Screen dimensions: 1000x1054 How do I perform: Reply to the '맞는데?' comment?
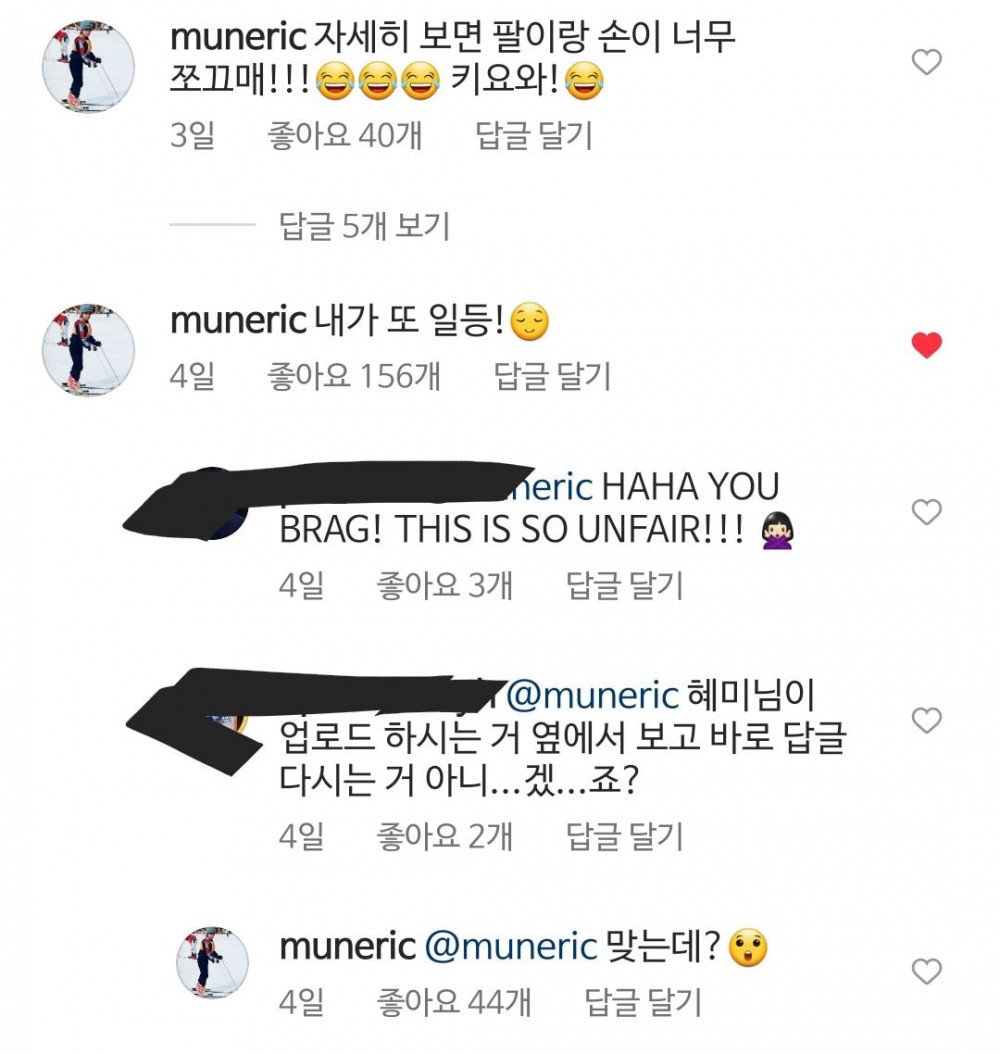[642, 1002]
